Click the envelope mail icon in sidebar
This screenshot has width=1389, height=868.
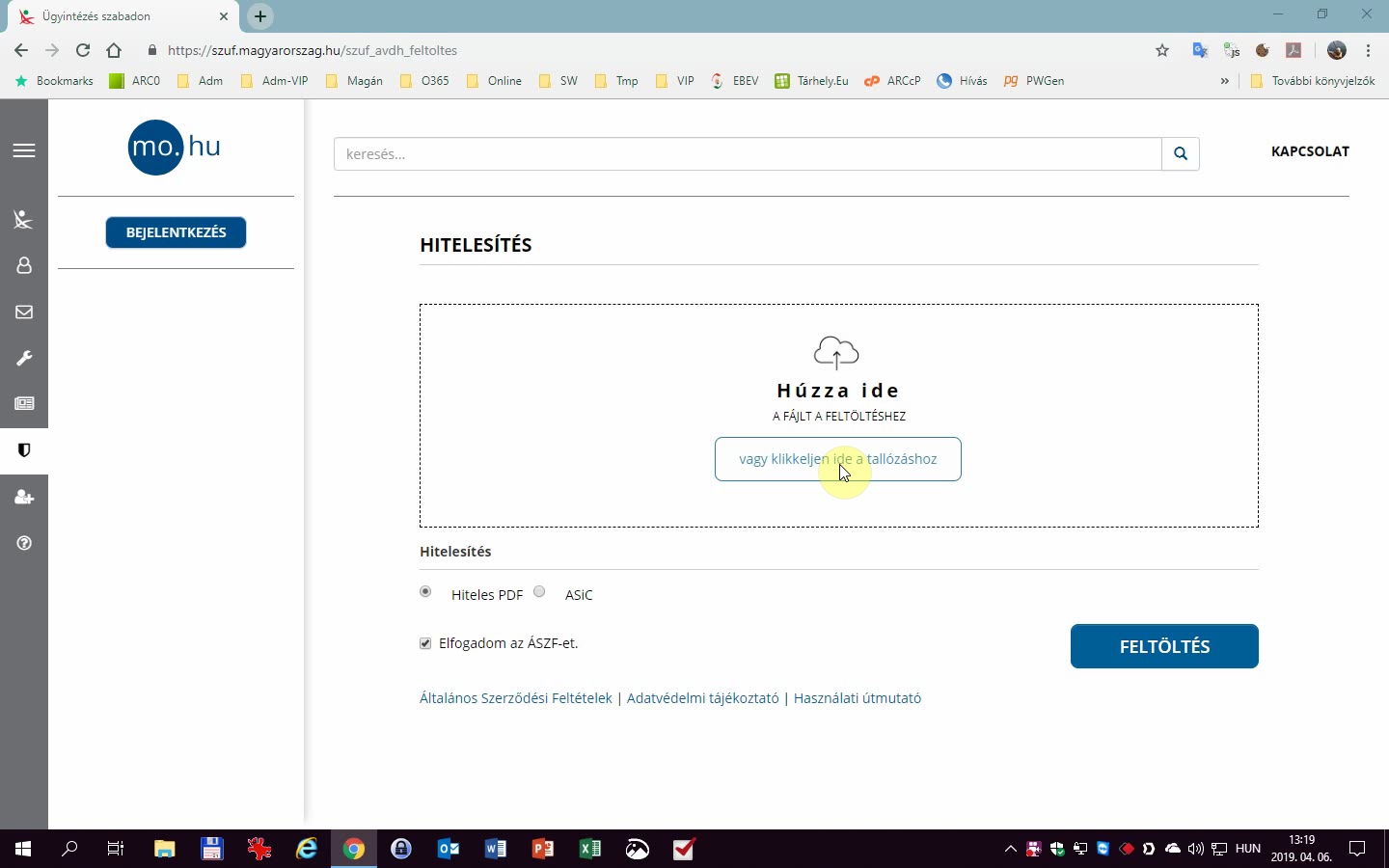coord(24,312)
